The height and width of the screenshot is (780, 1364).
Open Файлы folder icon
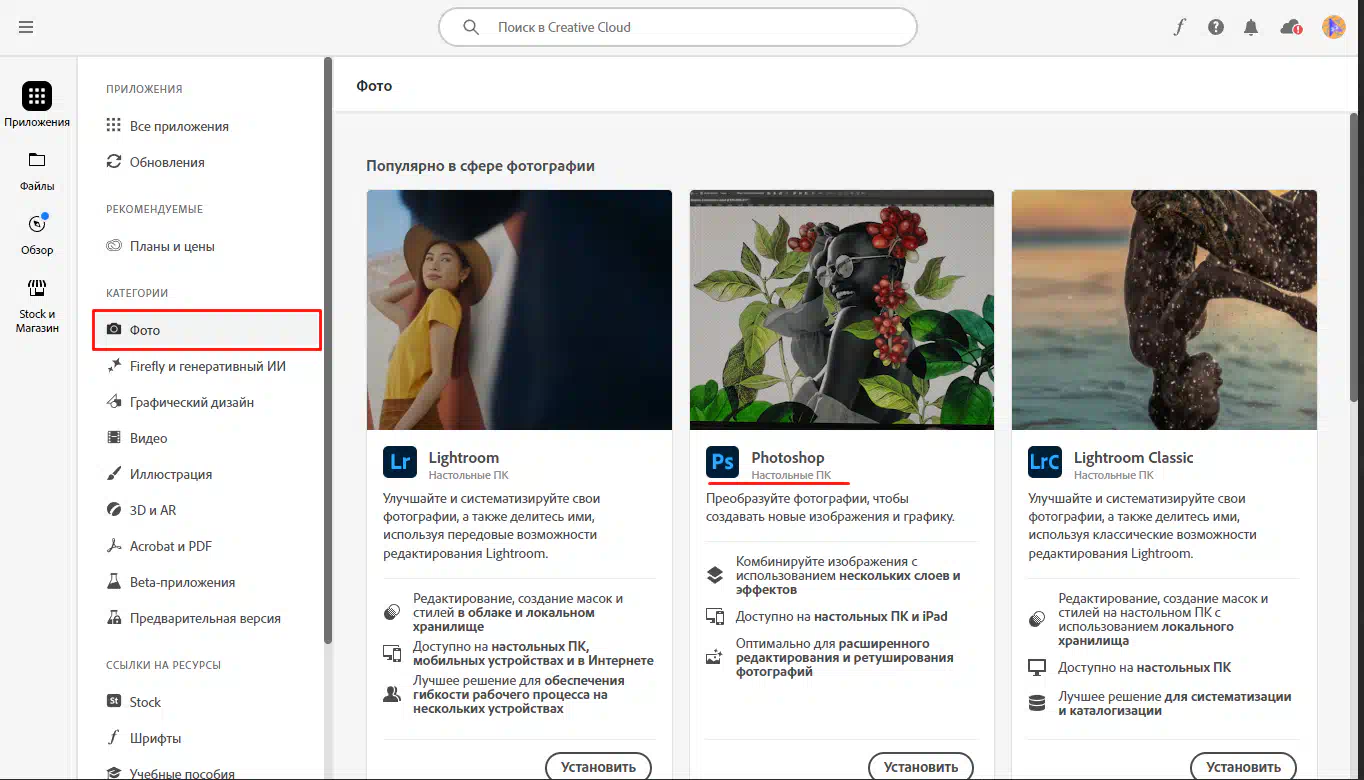[37, 160]
